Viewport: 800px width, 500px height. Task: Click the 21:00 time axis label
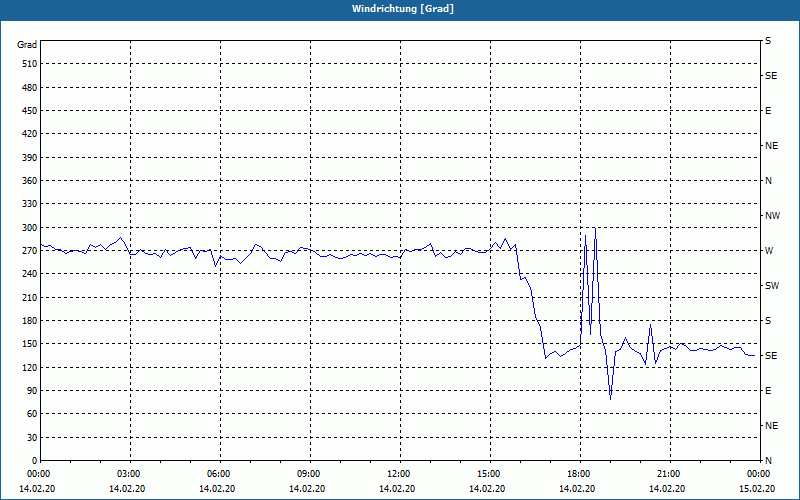tap(670, 474)
